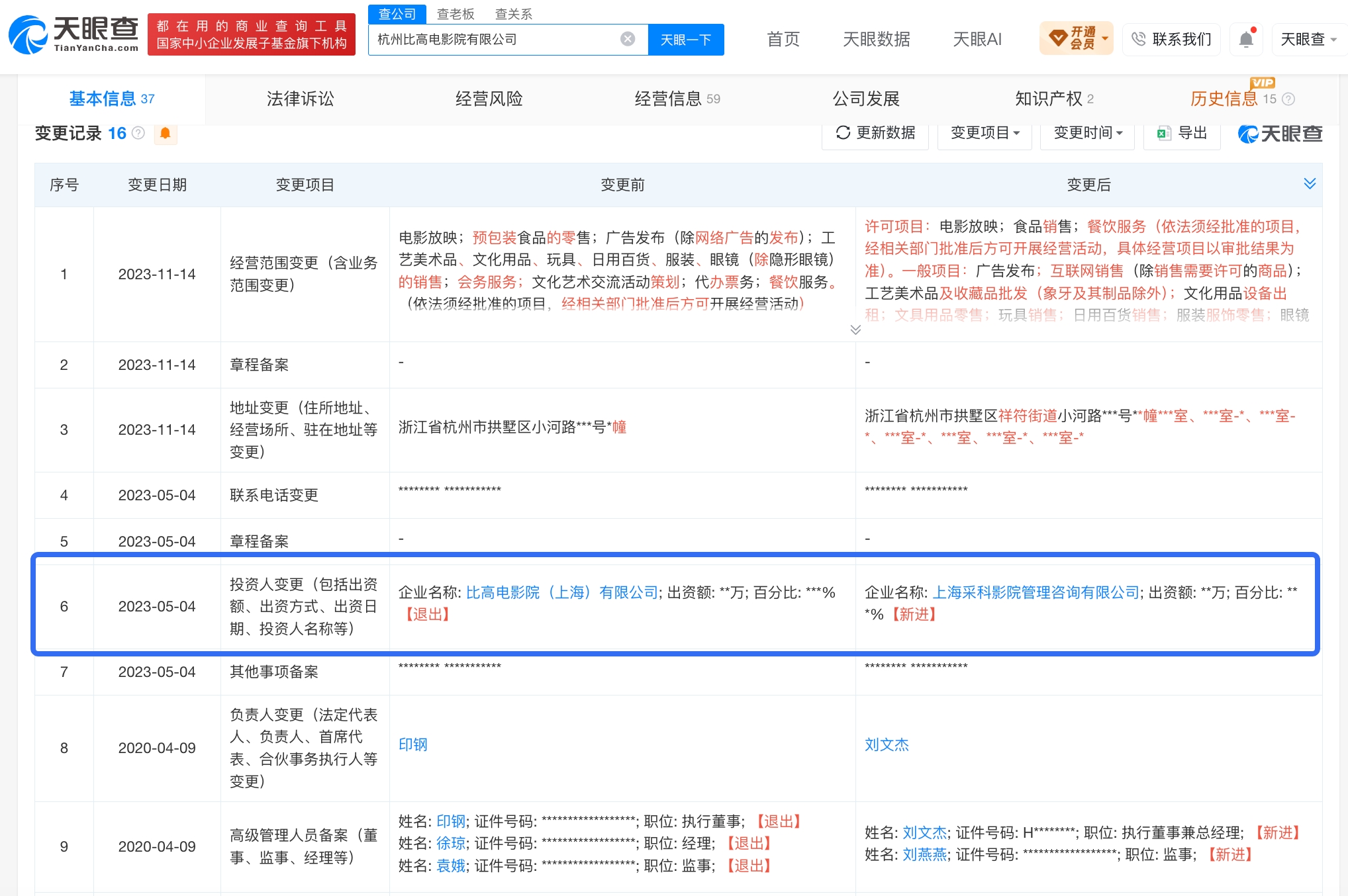Expand table columns with double chevron
Image resolution: width=1348 pixels, height=896 pixels.
[x=1310, y=183]
